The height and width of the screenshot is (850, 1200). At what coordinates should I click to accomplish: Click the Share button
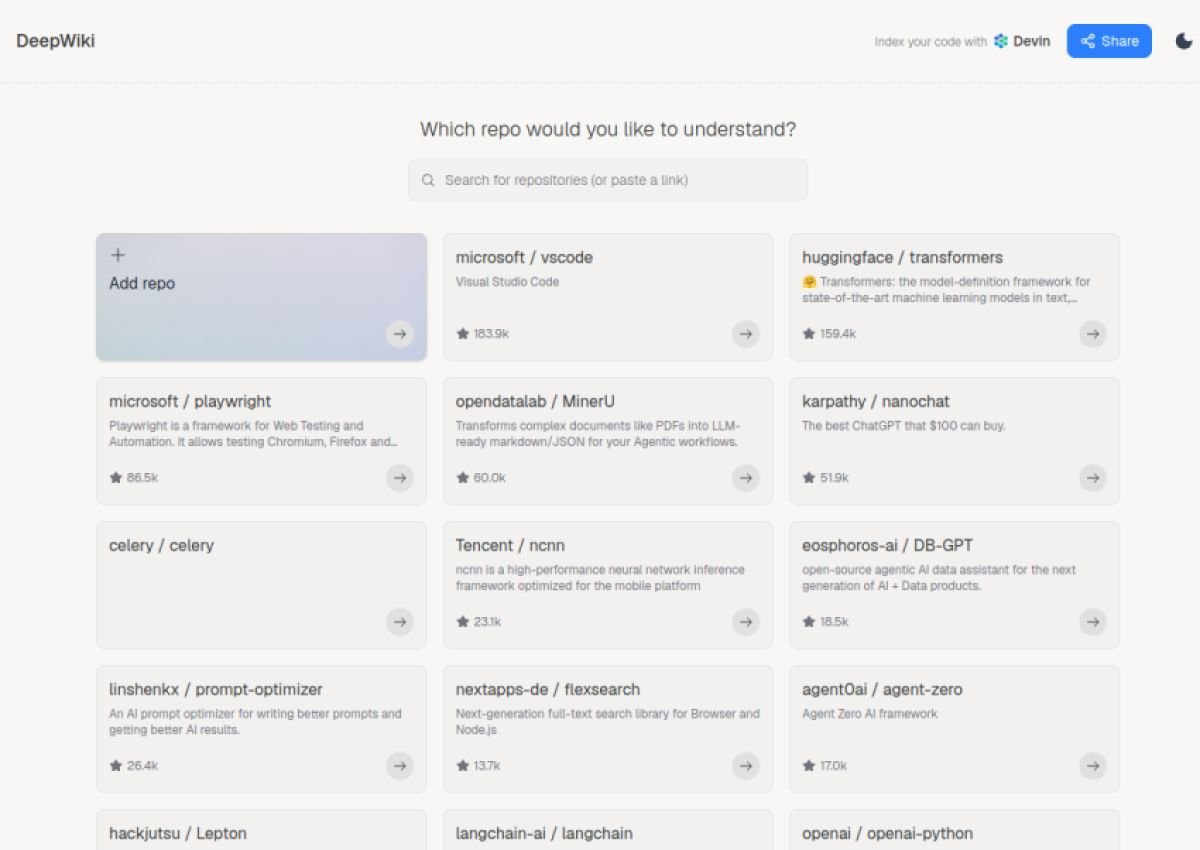pyautogui.click(x=1109, y=41)
